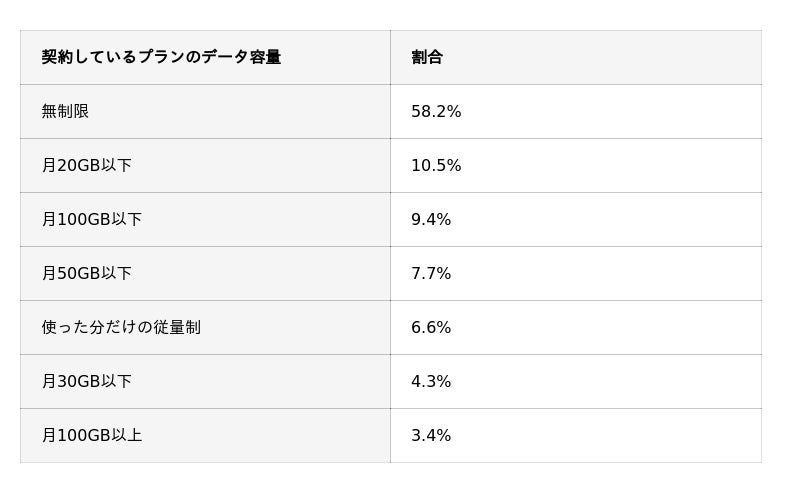Select the 月20GB以下 row label
Viewport: 800px width, 493px height.
click(87, 165)
